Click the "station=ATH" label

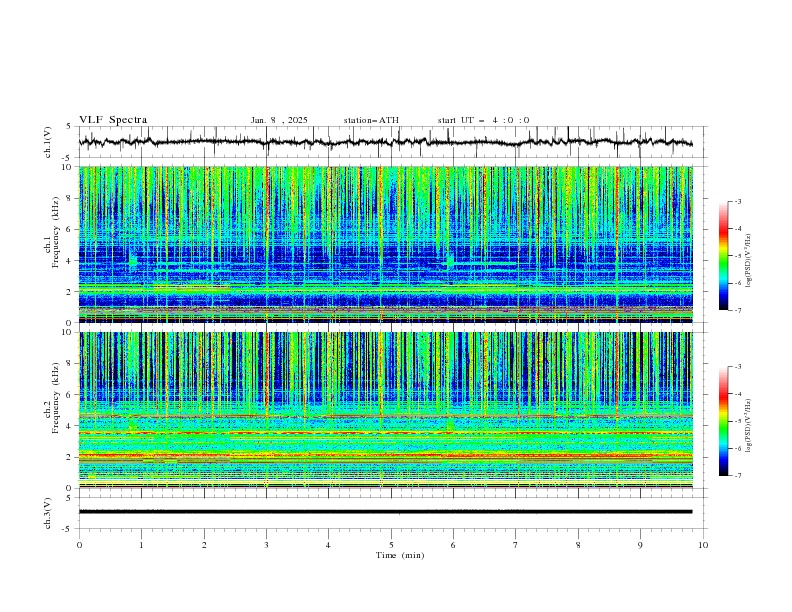[371, 120]
